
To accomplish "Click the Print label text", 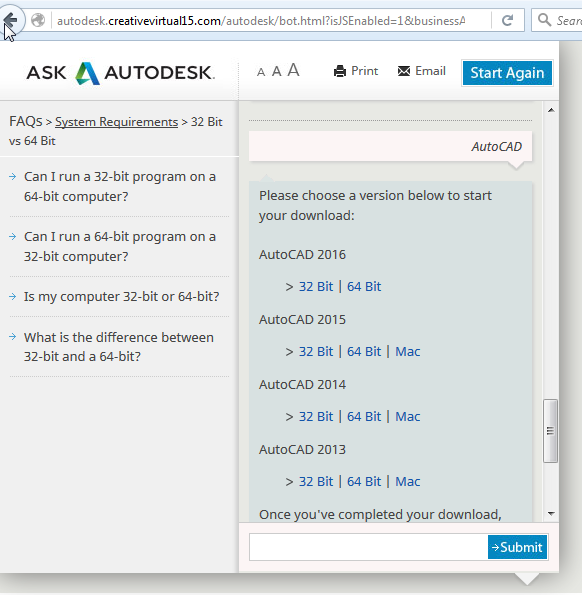I will (x=365, y=71).
